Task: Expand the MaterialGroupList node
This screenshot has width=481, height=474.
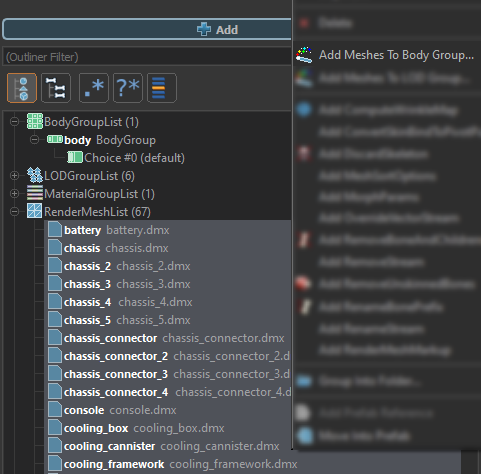Action: (x=14, y=194)
